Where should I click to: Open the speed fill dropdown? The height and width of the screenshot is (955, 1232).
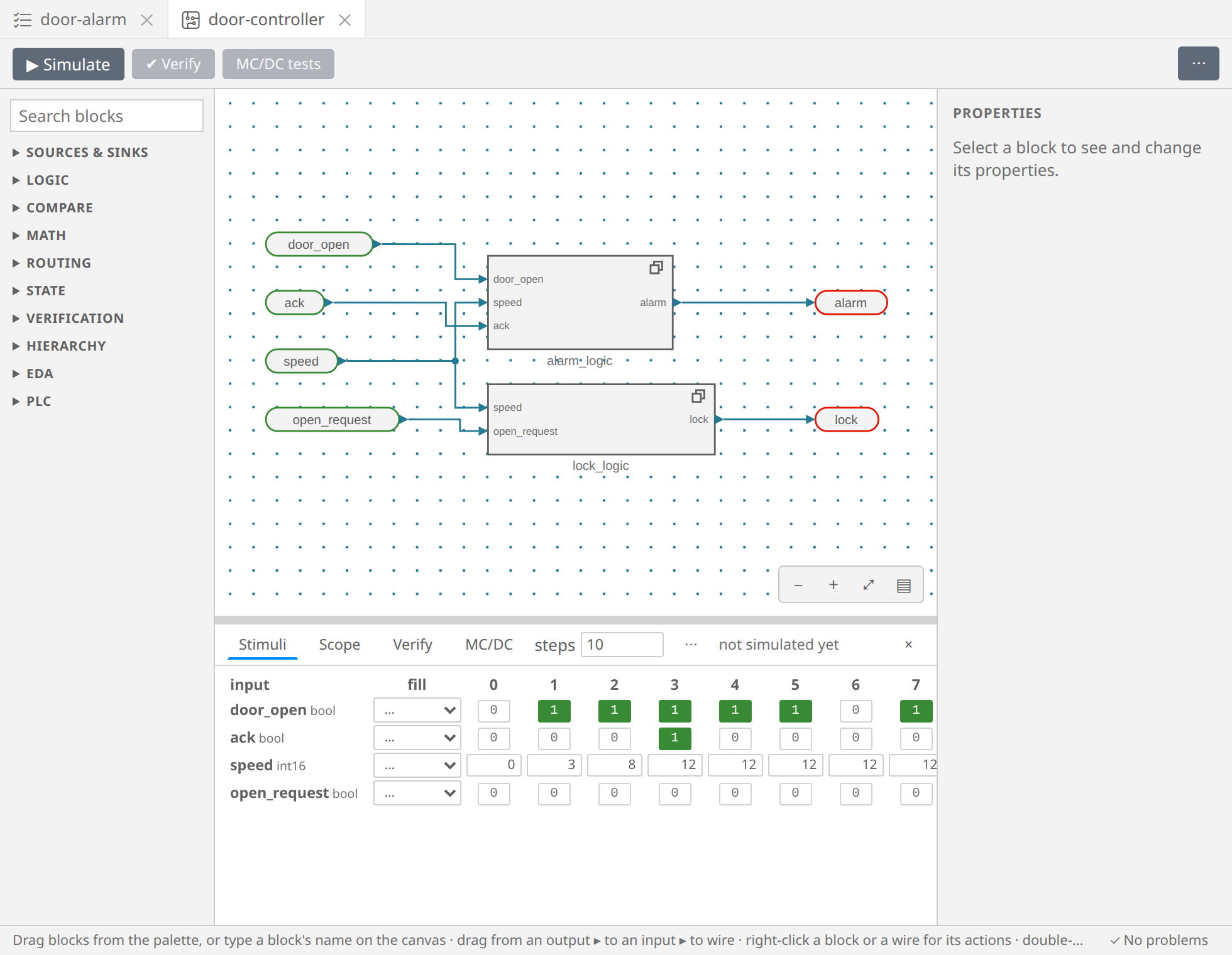pyautogui.click(x=417, y=766)
